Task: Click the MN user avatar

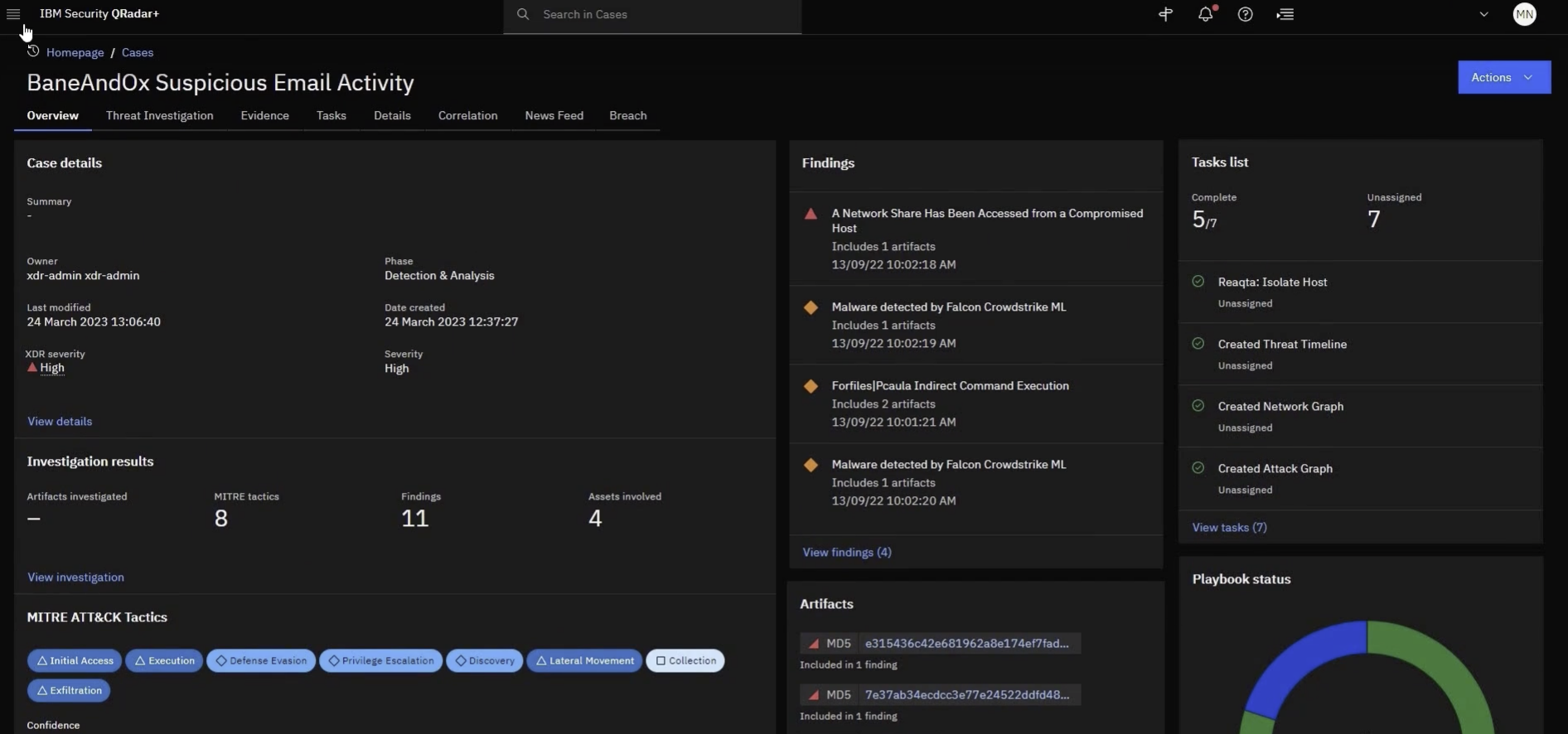Action: (x=1524, y=14)
